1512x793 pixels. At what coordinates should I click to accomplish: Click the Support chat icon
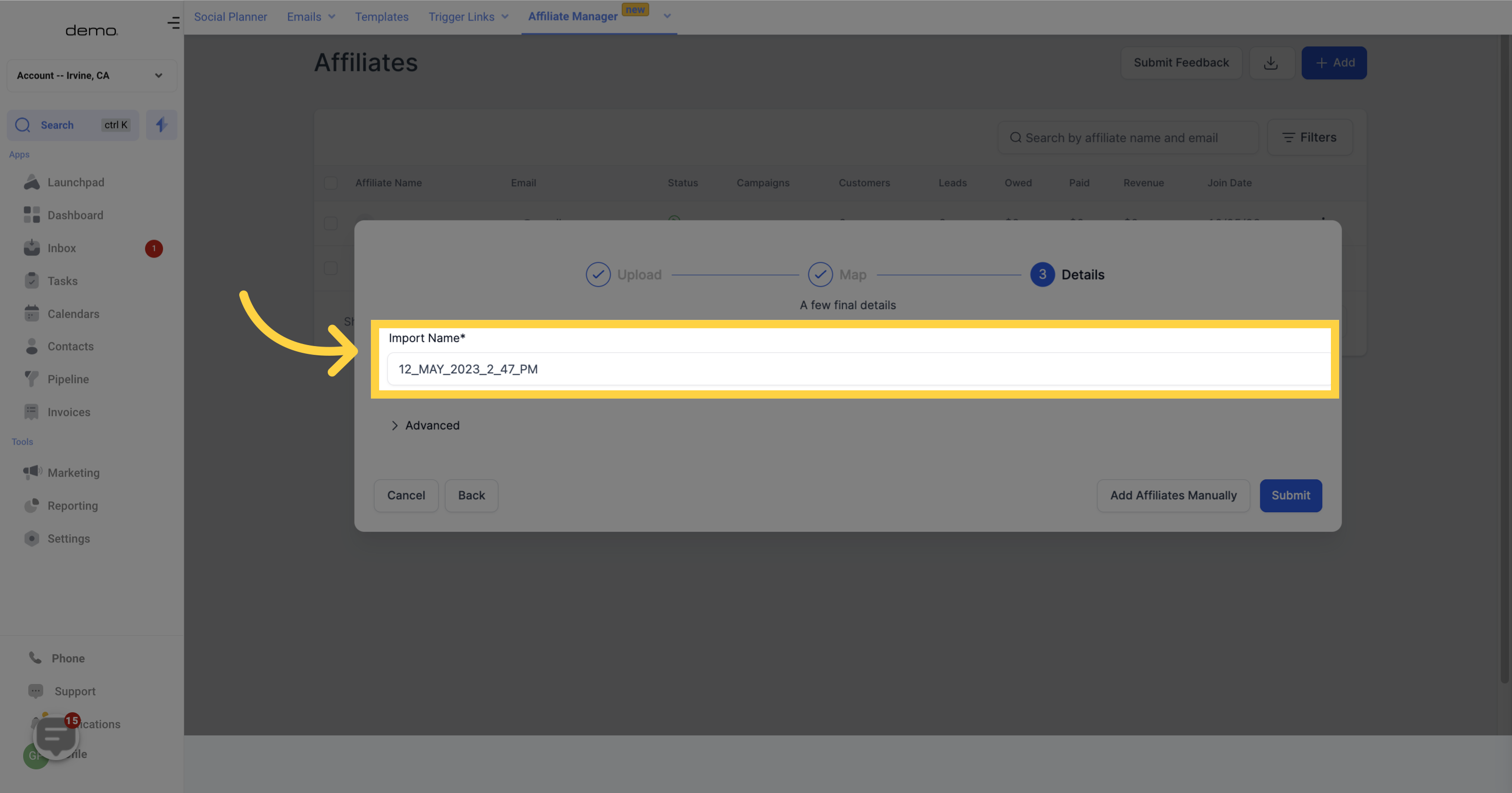(x=36, y=691)
